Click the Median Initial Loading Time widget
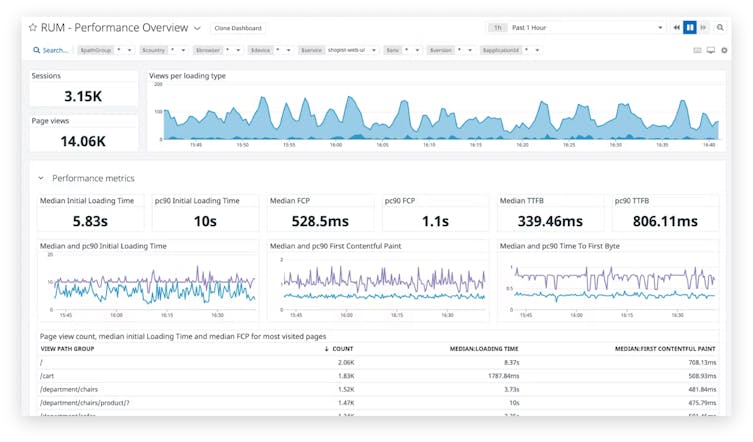 88,214
